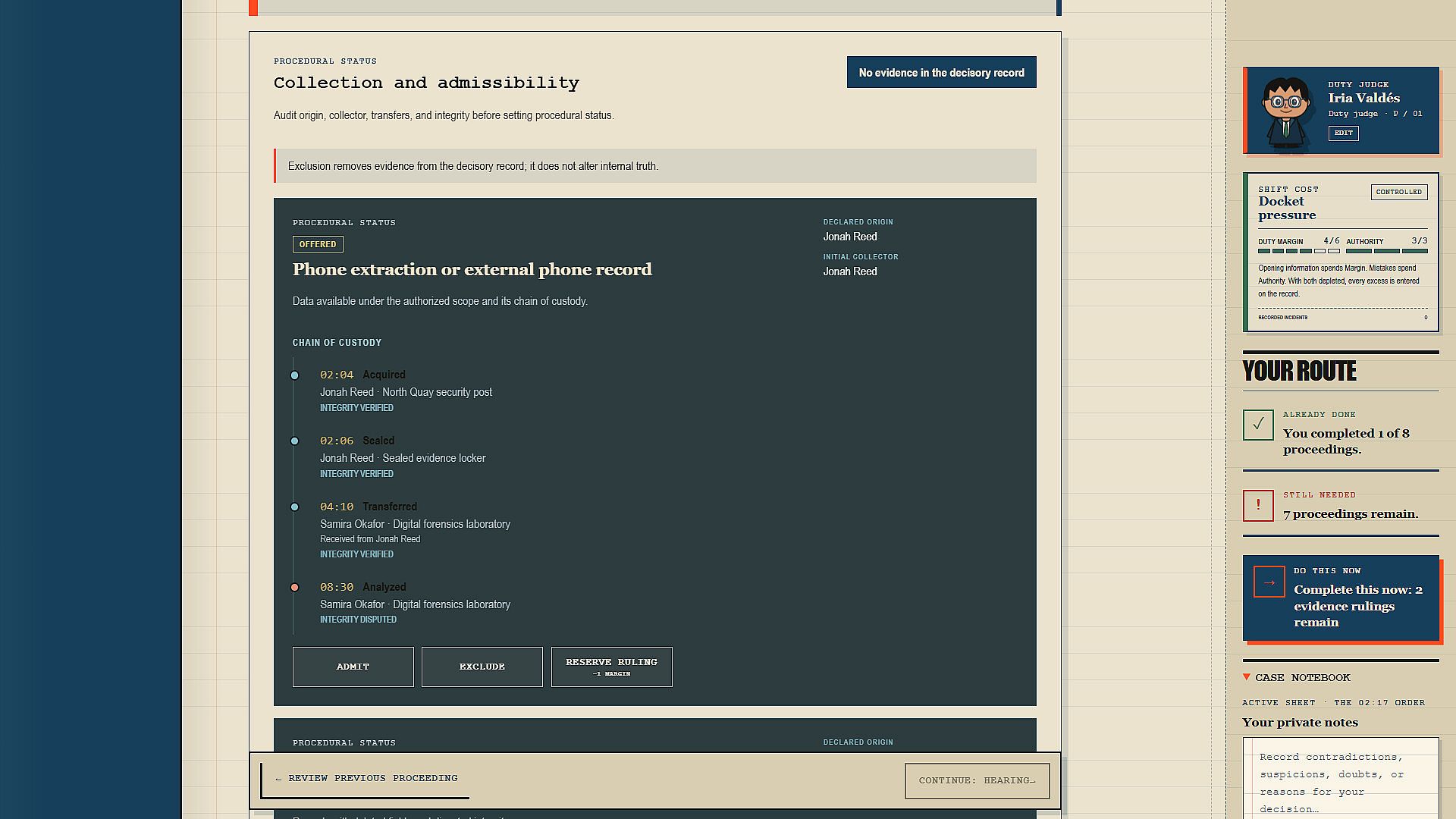Screen dimensions: 1456x819
Task: Click the 'Recorded incidents' line
Action: point(1343,318)
